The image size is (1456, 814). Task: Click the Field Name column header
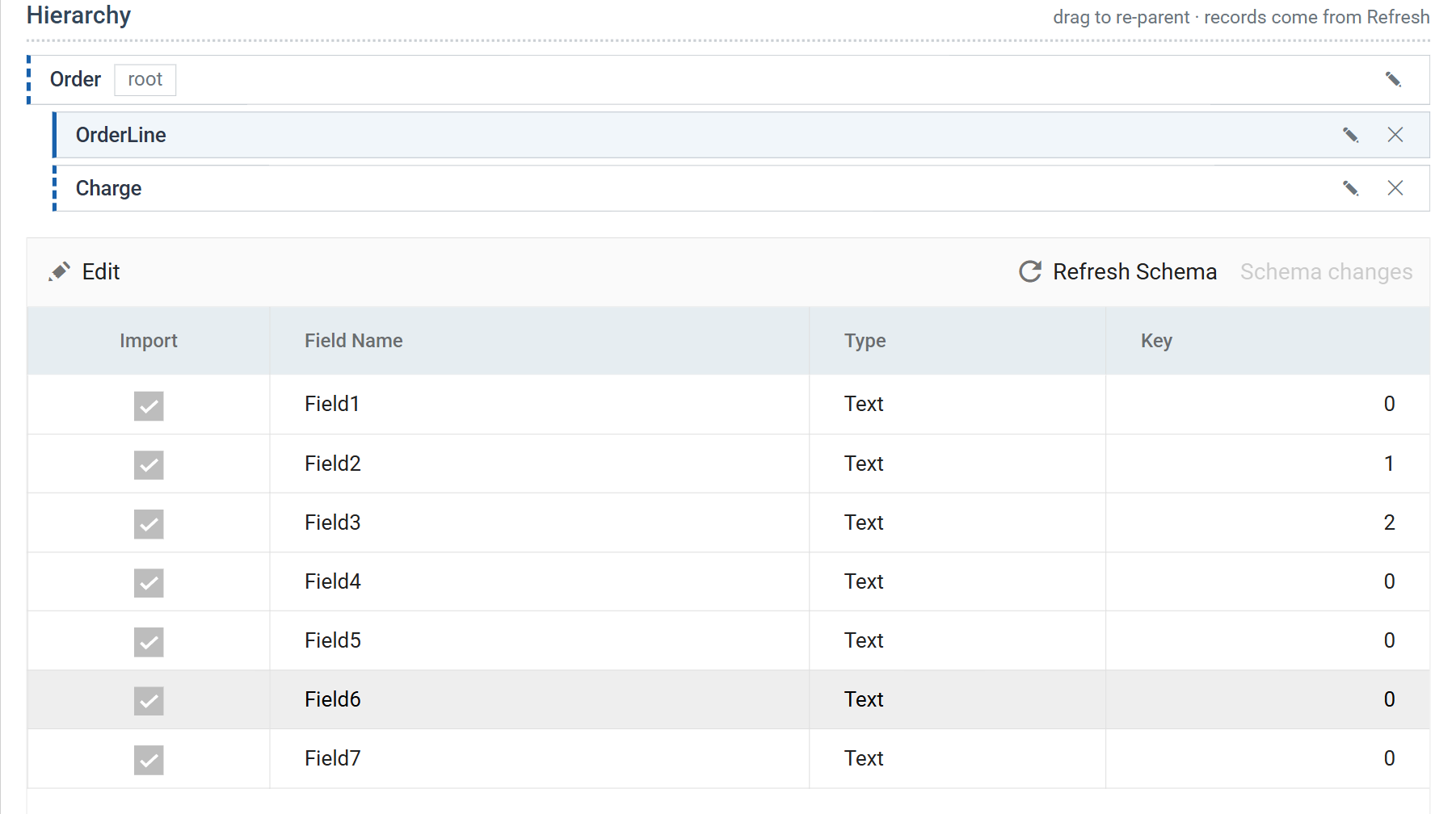point(353,341)
